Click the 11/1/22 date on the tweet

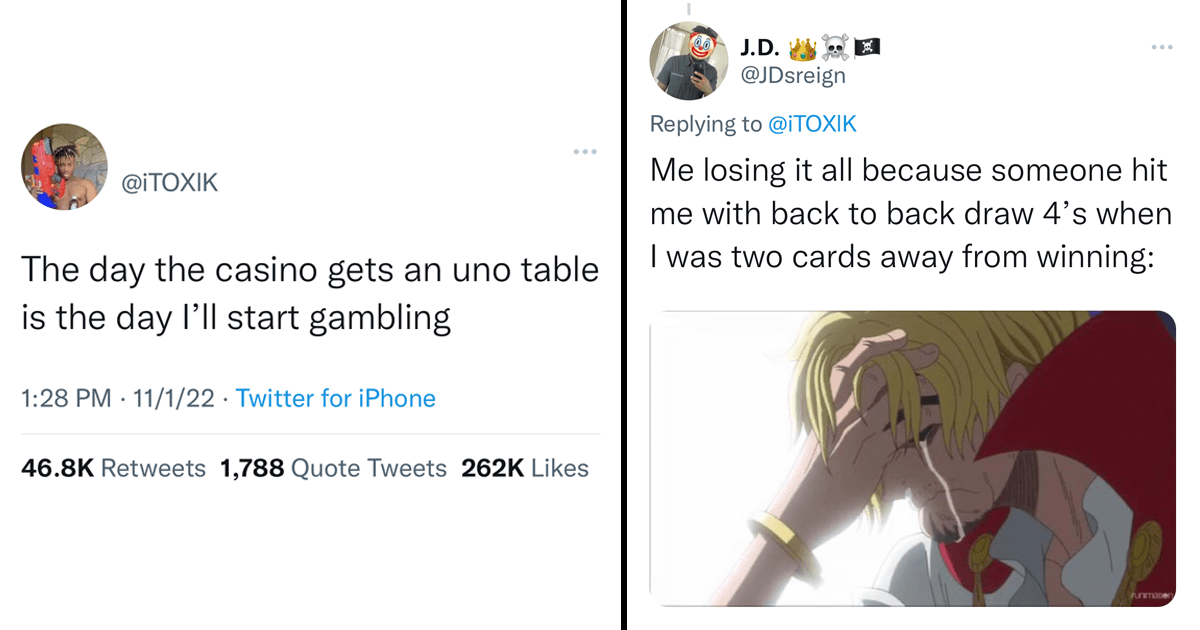pyautogui.click(x=174, y=398)
